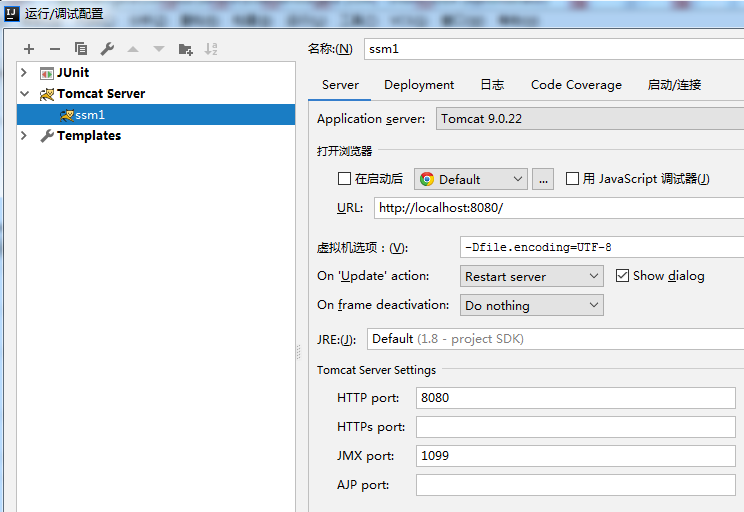Click the Chrome browser icon
Viewport: 744px width, 512px height.
point(427,179)
